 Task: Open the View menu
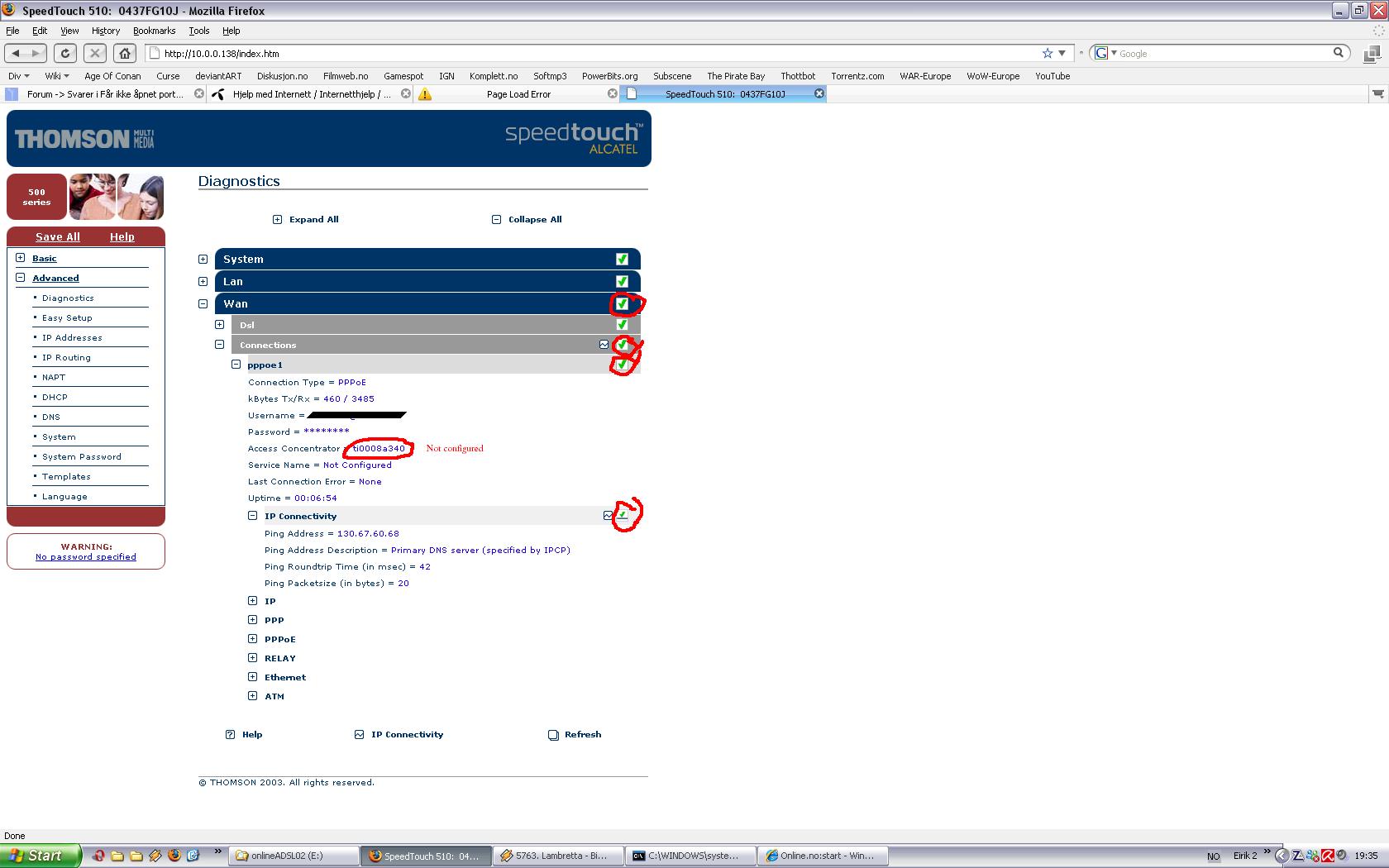(69, 31)
